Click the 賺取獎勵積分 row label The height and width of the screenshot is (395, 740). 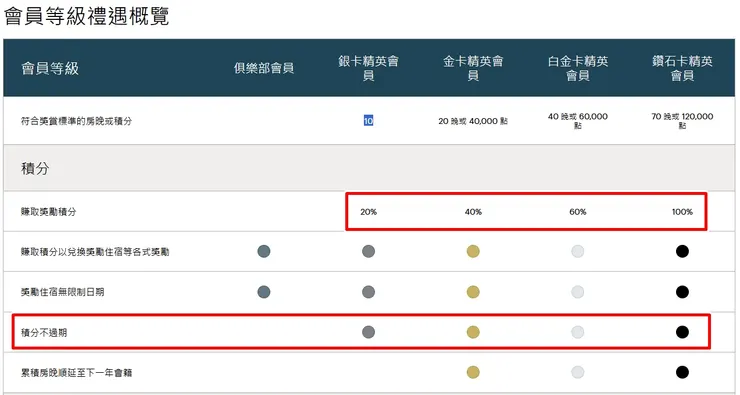[49, 211]
